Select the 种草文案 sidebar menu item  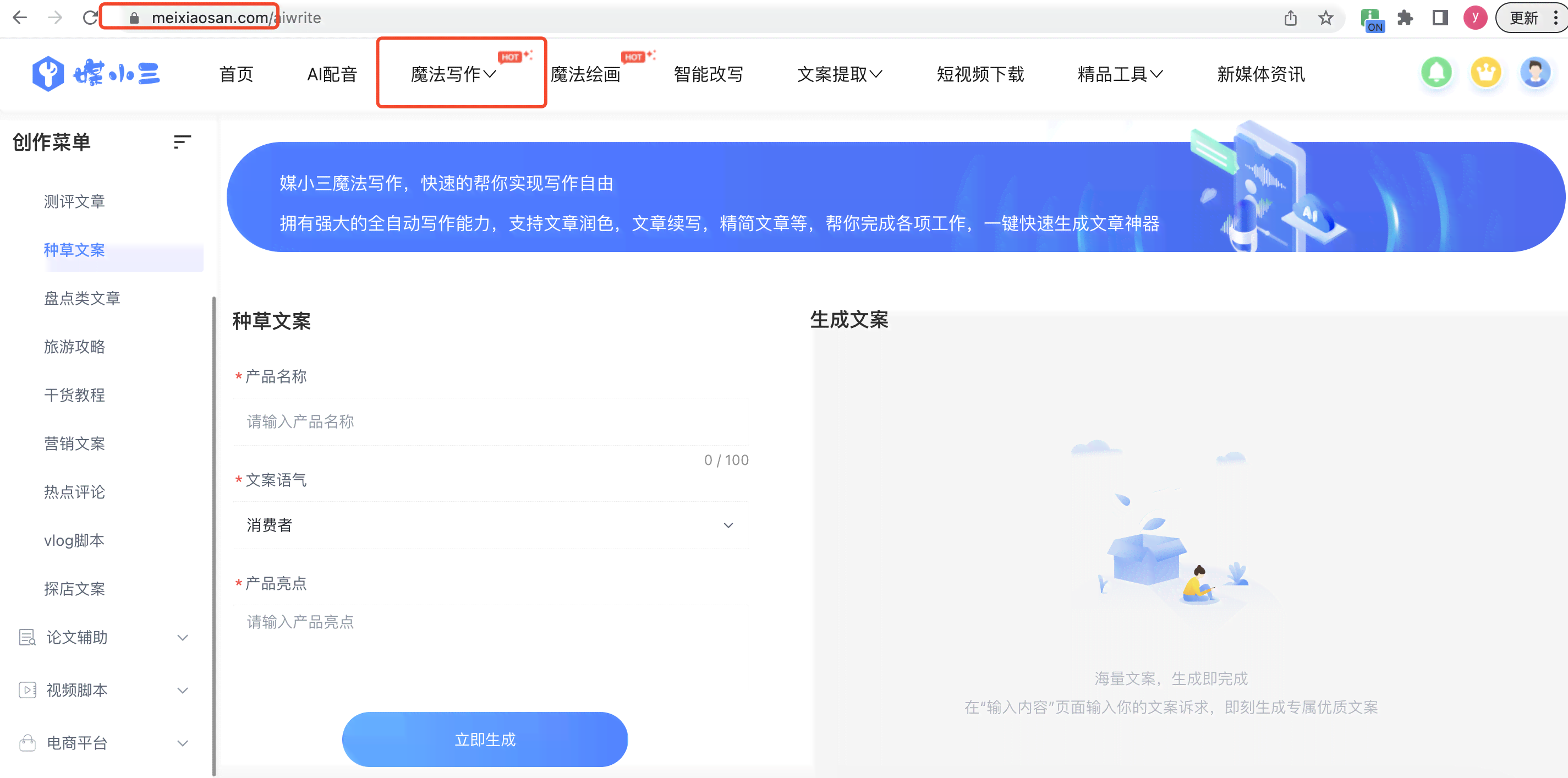pos(75,250)
